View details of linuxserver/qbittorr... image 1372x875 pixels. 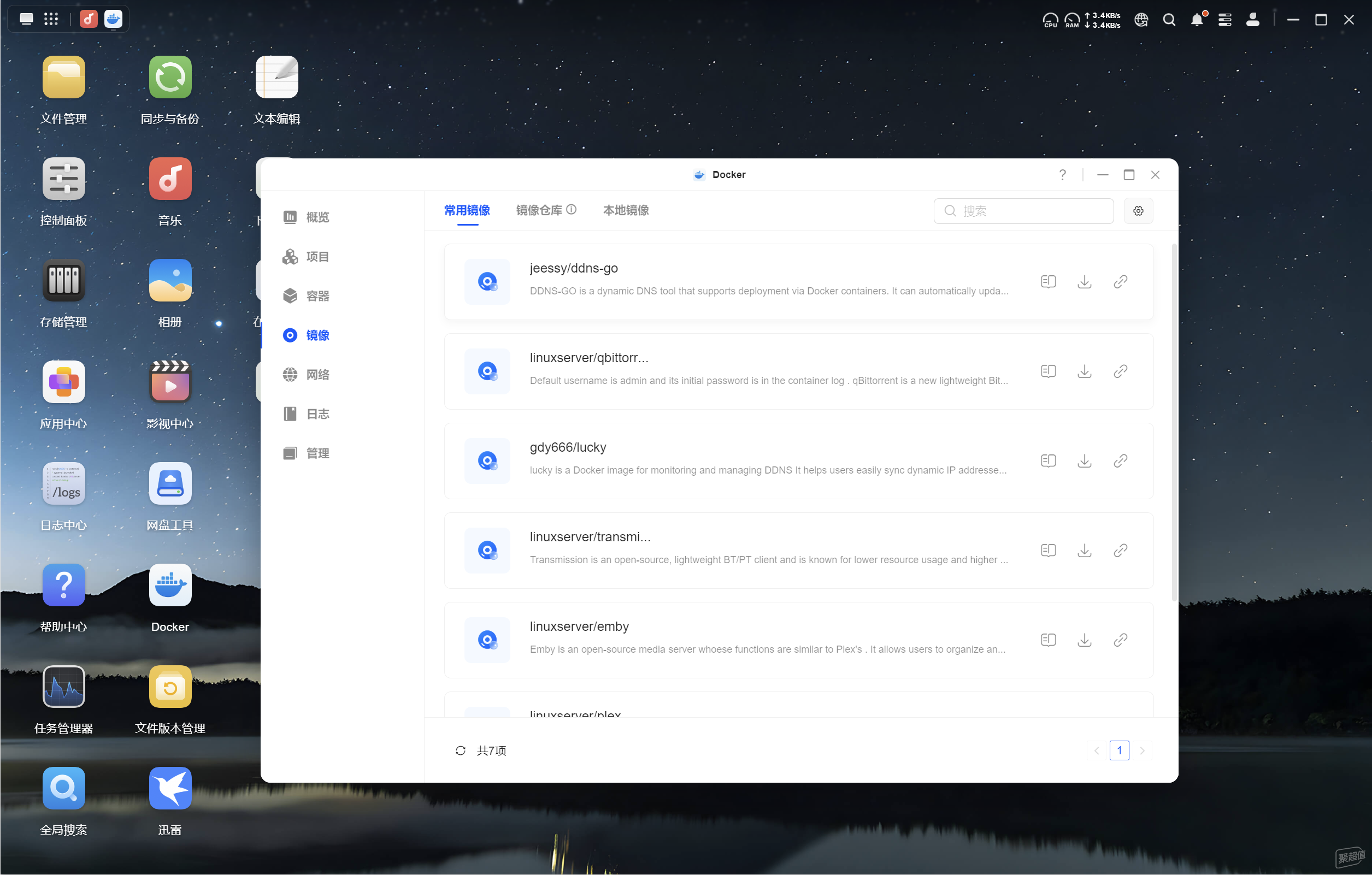(x=1048, y=371)
